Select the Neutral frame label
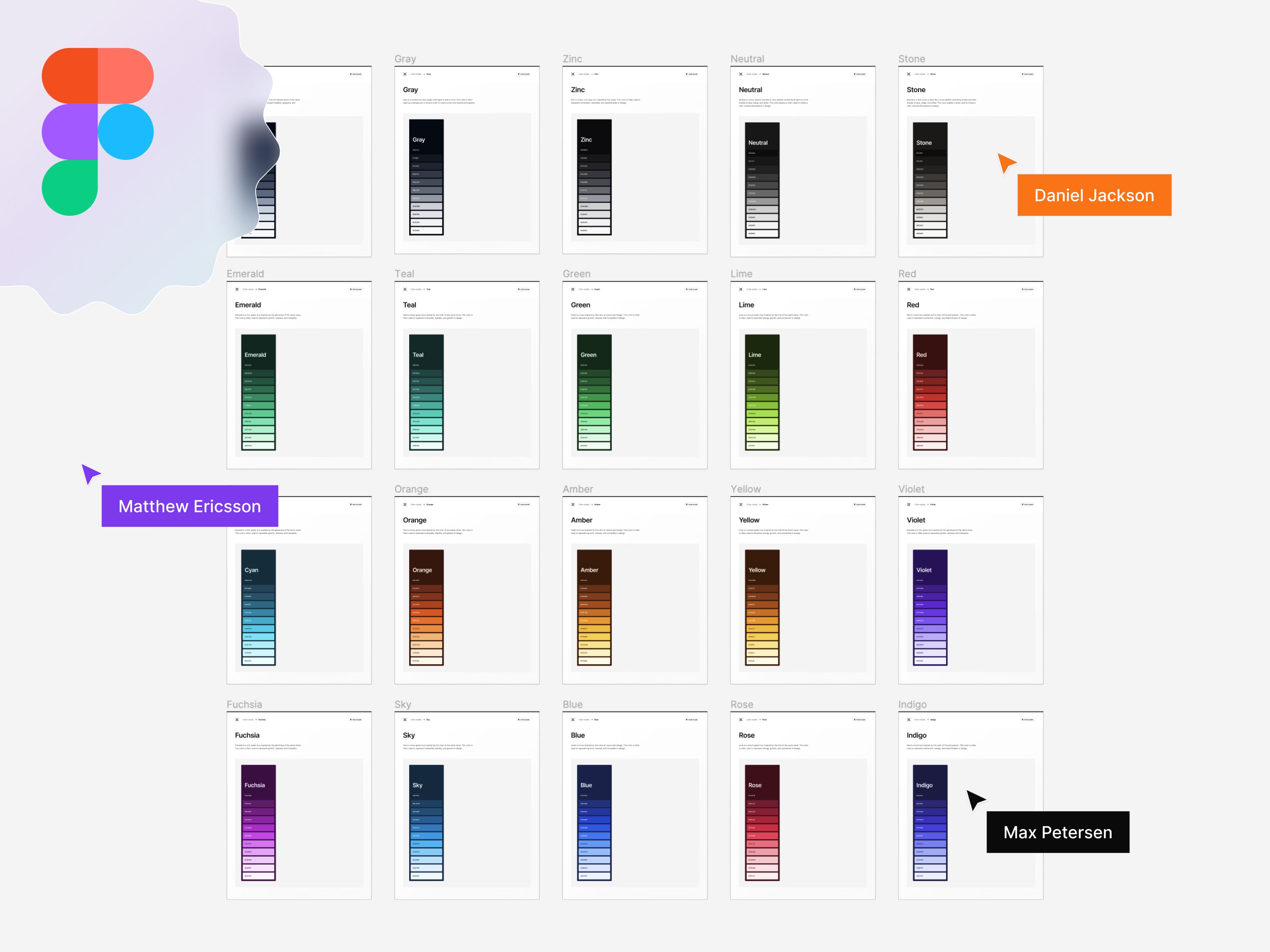 pyautogui.click(x=747, y=59)
